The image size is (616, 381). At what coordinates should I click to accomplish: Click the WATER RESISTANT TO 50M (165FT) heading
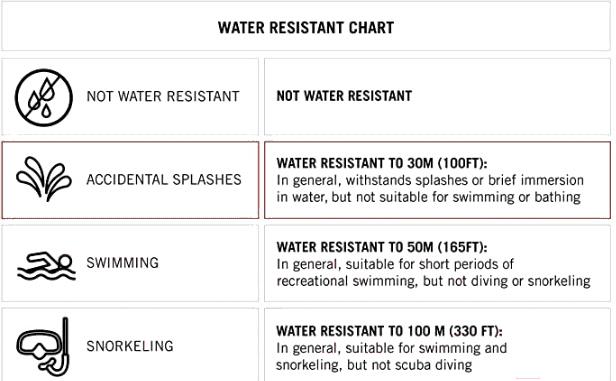pyautogui.click(x=382, y=247)
